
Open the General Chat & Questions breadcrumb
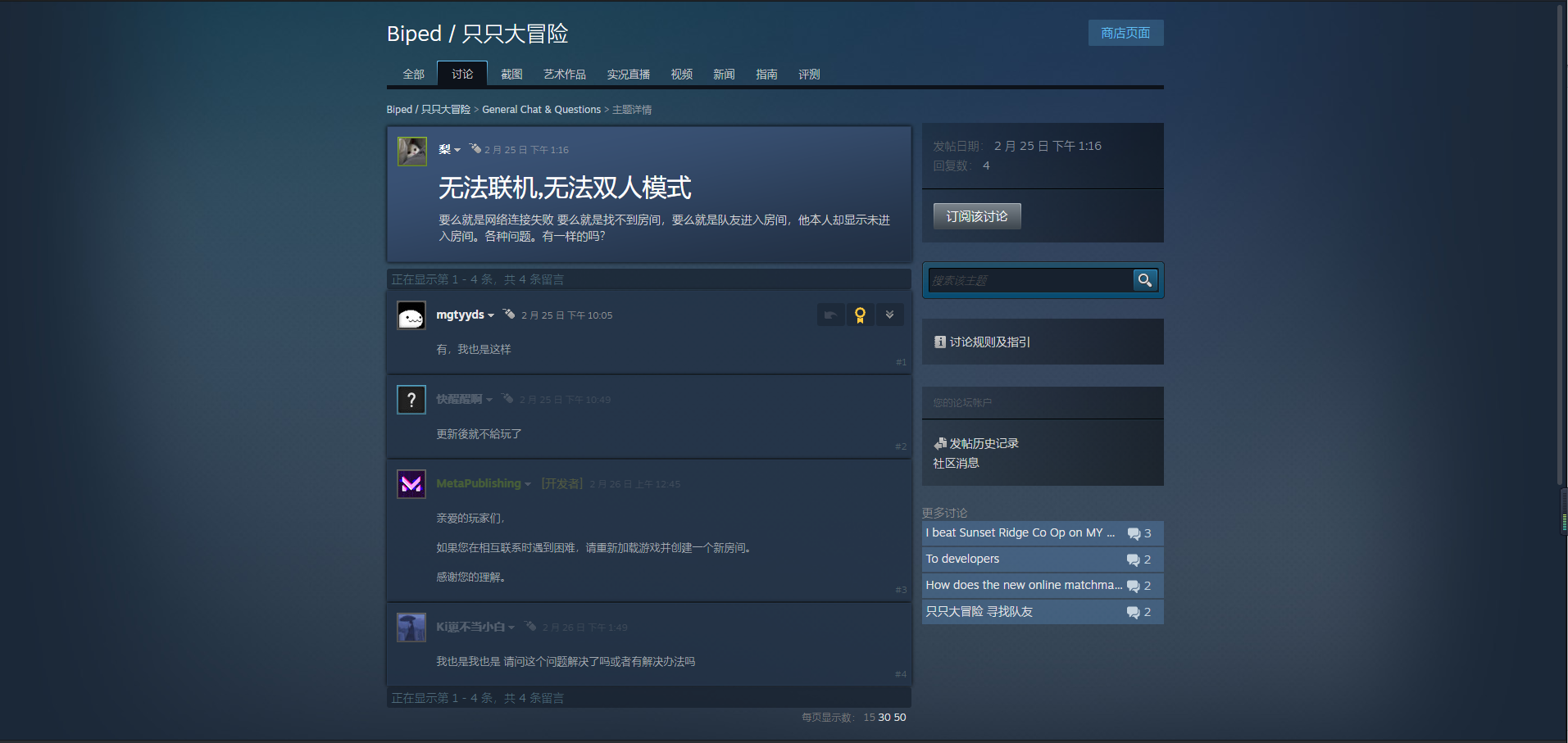(541, 109)
